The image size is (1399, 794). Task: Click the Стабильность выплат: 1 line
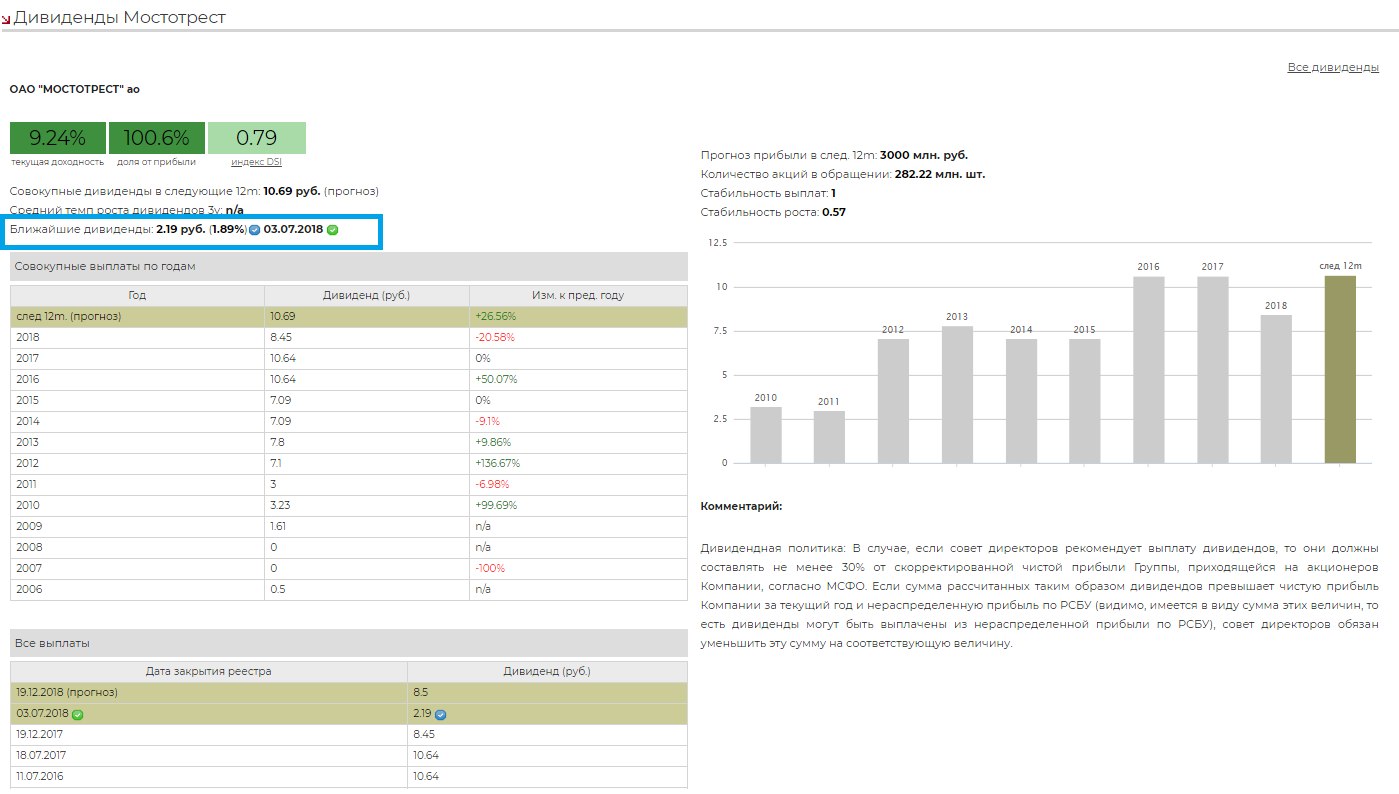pos(768,193)
